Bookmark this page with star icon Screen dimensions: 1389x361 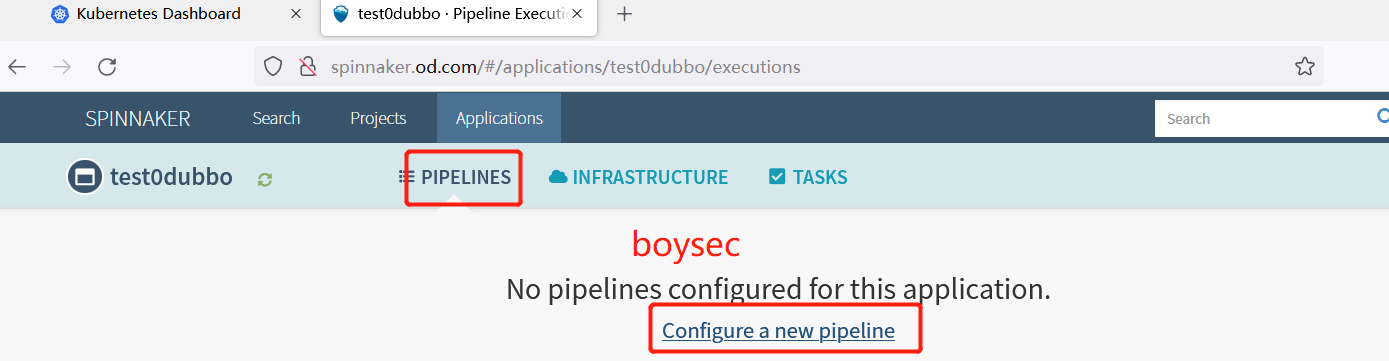pyautogui.click(x=1305, y=67)
